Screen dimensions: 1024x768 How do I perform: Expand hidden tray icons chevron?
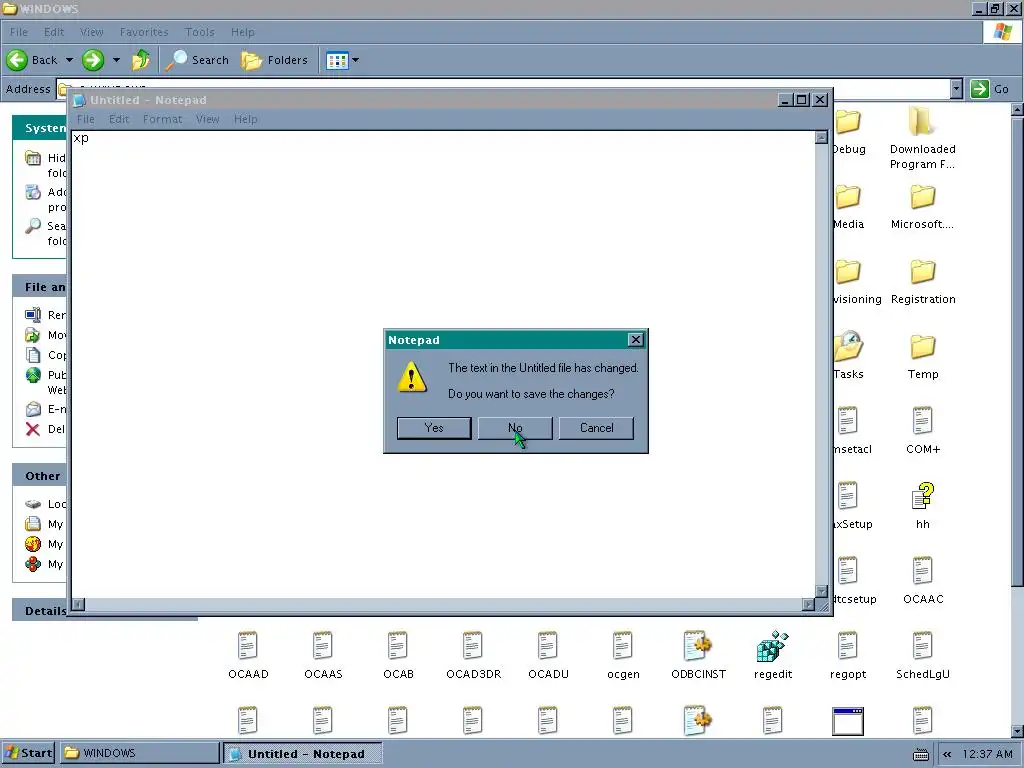tap(947, 754)
